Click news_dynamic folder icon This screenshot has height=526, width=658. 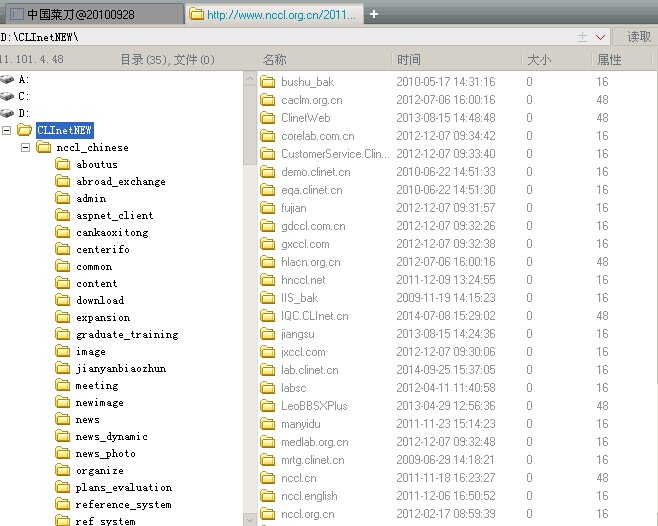click(x=63, y=437)
